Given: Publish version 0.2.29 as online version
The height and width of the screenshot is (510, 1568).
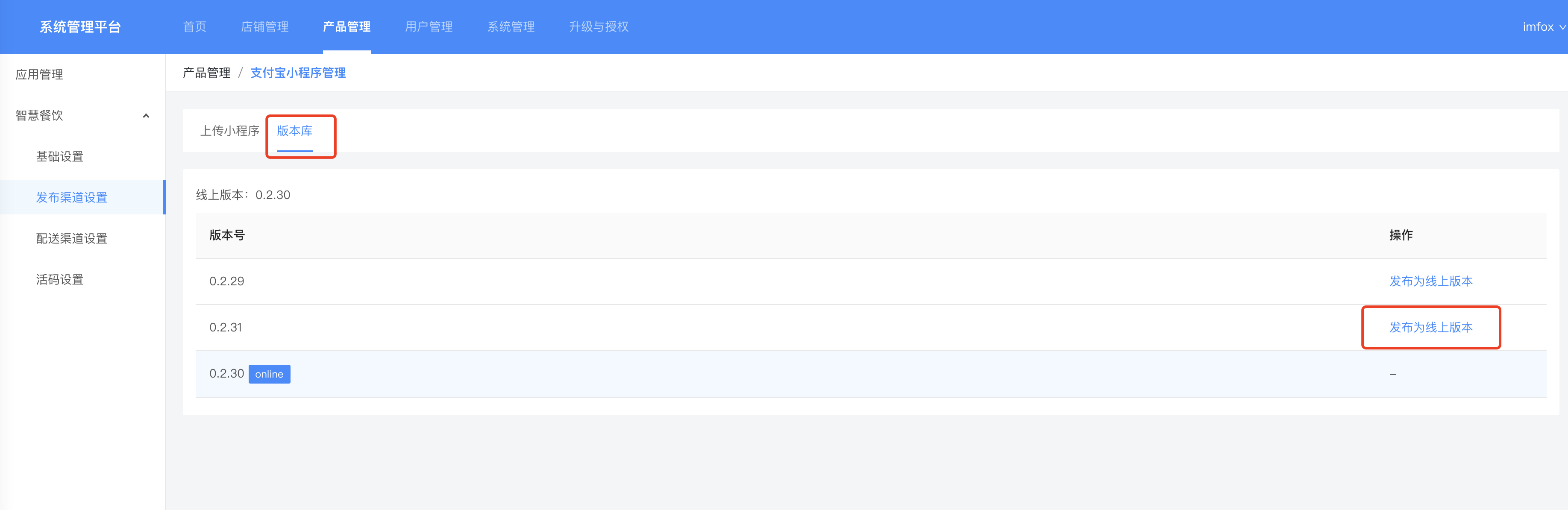Looking at the screenshot, I should [x=1430, y=281].
